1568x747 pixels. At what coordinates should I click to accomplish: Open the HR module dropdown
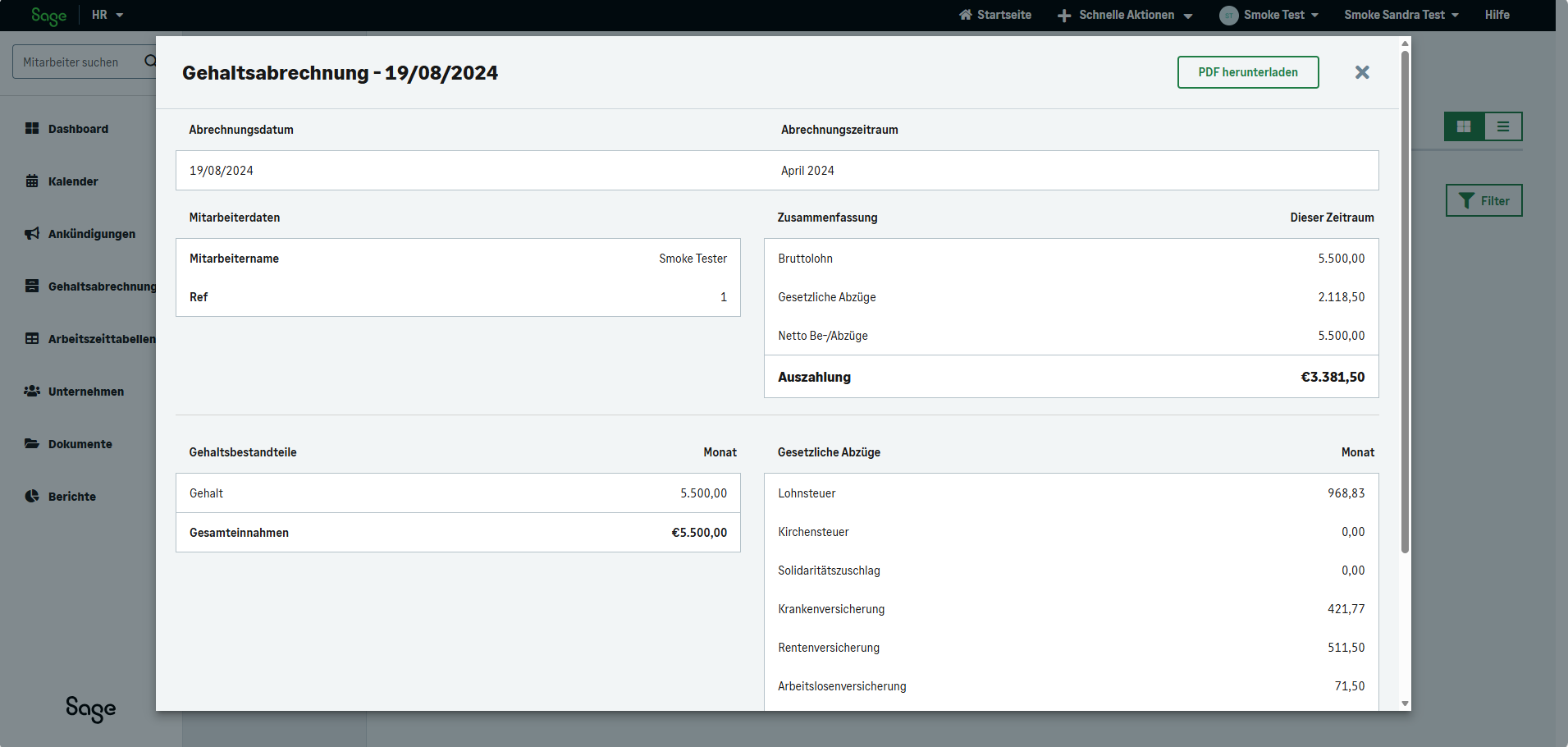[107, 15]
